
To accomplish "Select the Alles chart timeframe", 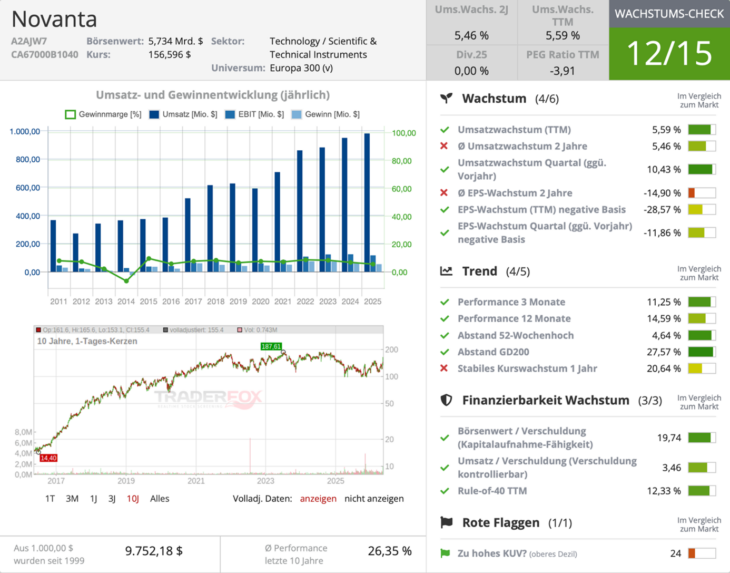I will tap(160, 499).
